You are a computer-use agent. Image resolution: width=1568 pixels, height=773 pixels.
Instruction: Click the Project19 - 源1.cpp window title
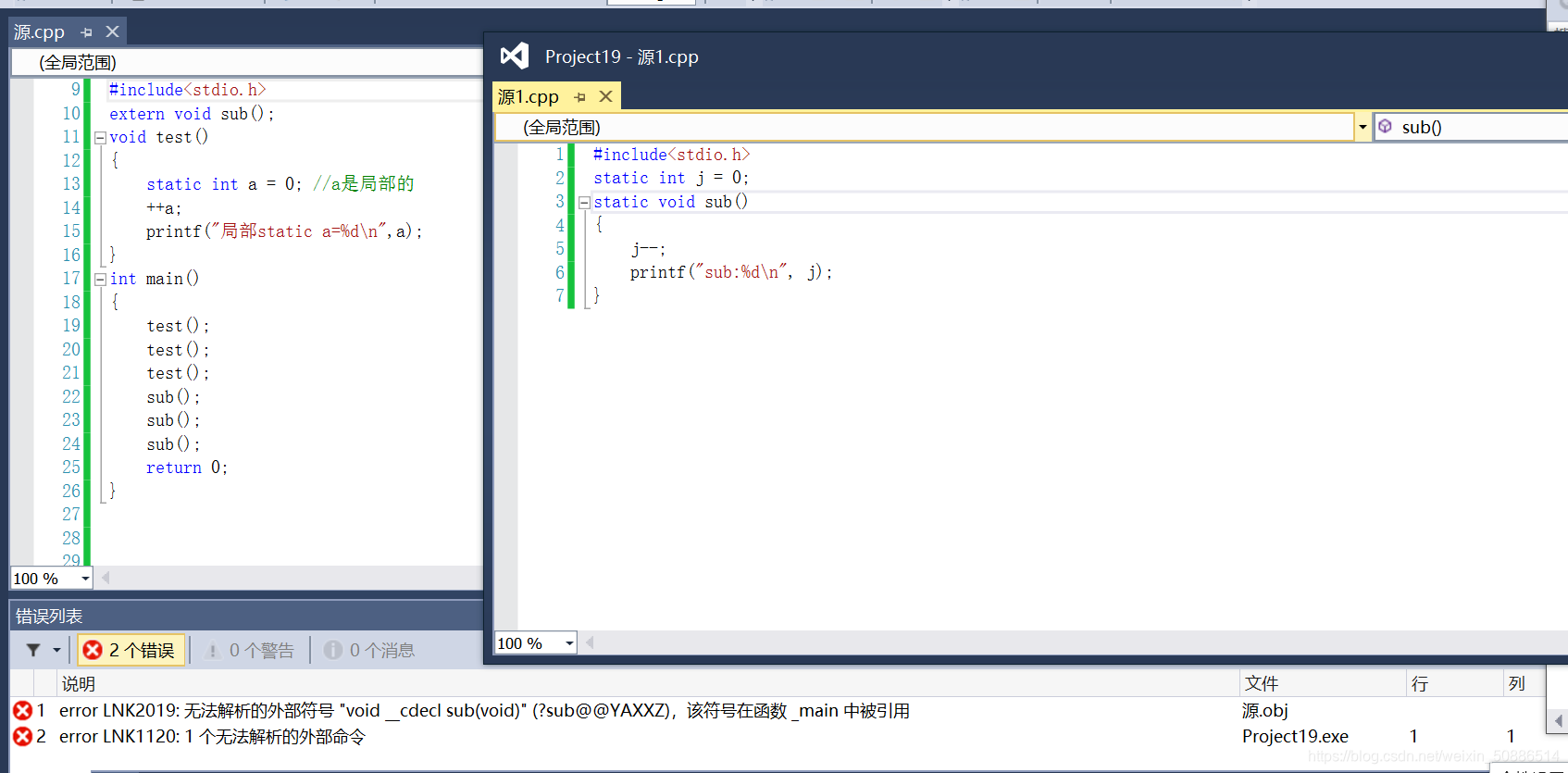click(x=622, y=57)
